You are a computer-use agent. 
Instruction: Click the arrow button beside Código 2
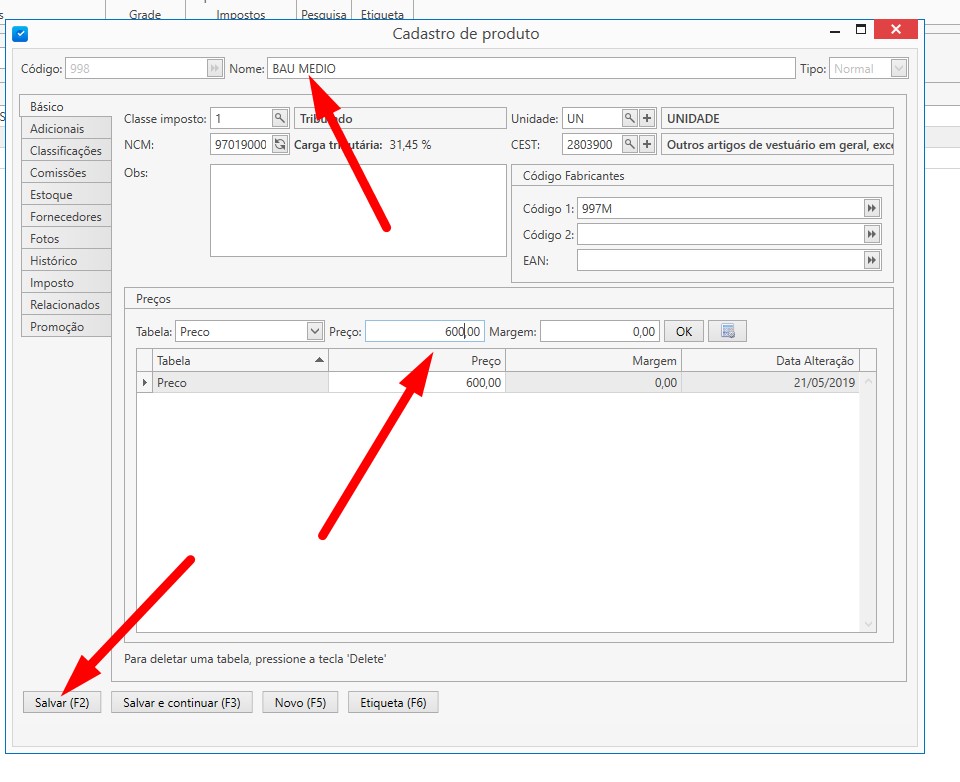click(872, 234)
